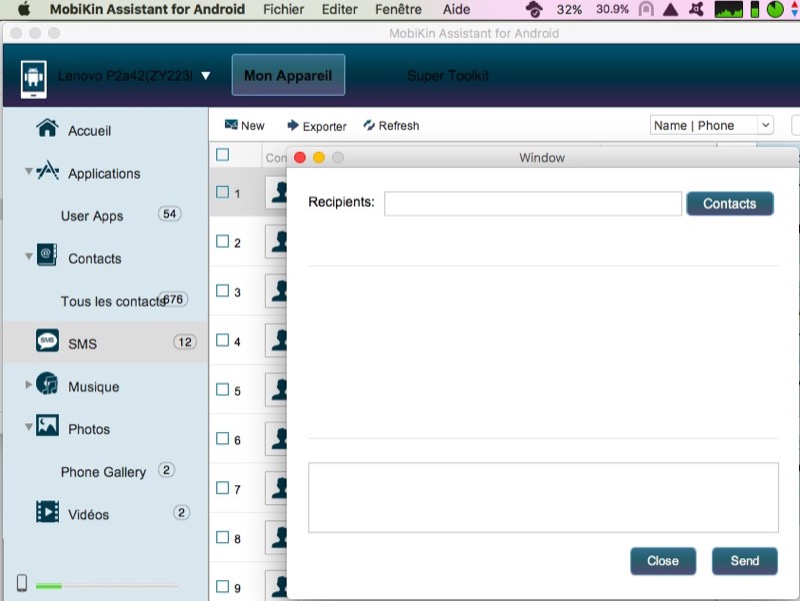Switch to the Super Toolkit tab
This screenshot has width=800, height=601.
click(x=447, y=76)
